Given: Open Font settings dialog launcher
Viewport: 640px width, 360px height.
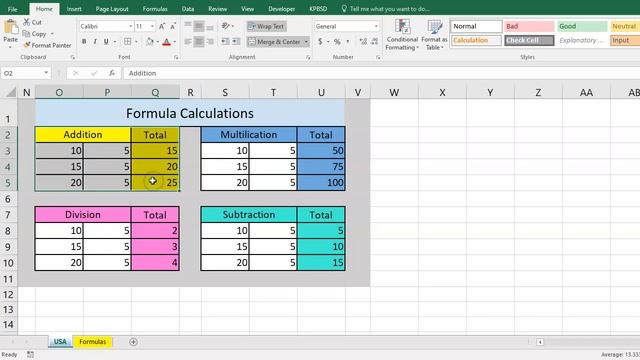Looking at the screenshot, I should 176,58.
